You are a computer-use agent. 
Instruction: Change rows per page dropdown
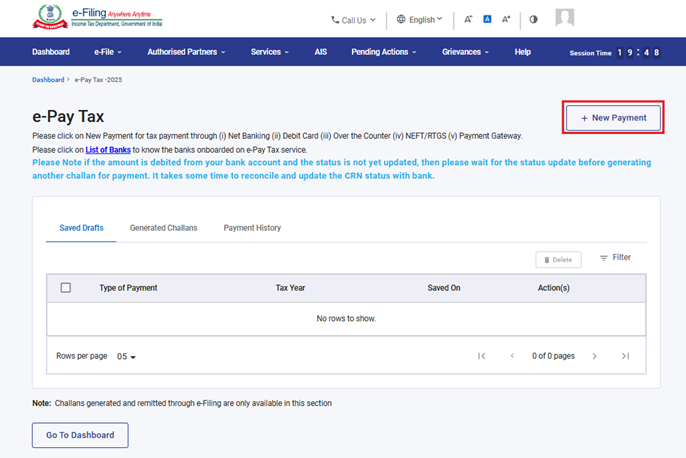126,356
